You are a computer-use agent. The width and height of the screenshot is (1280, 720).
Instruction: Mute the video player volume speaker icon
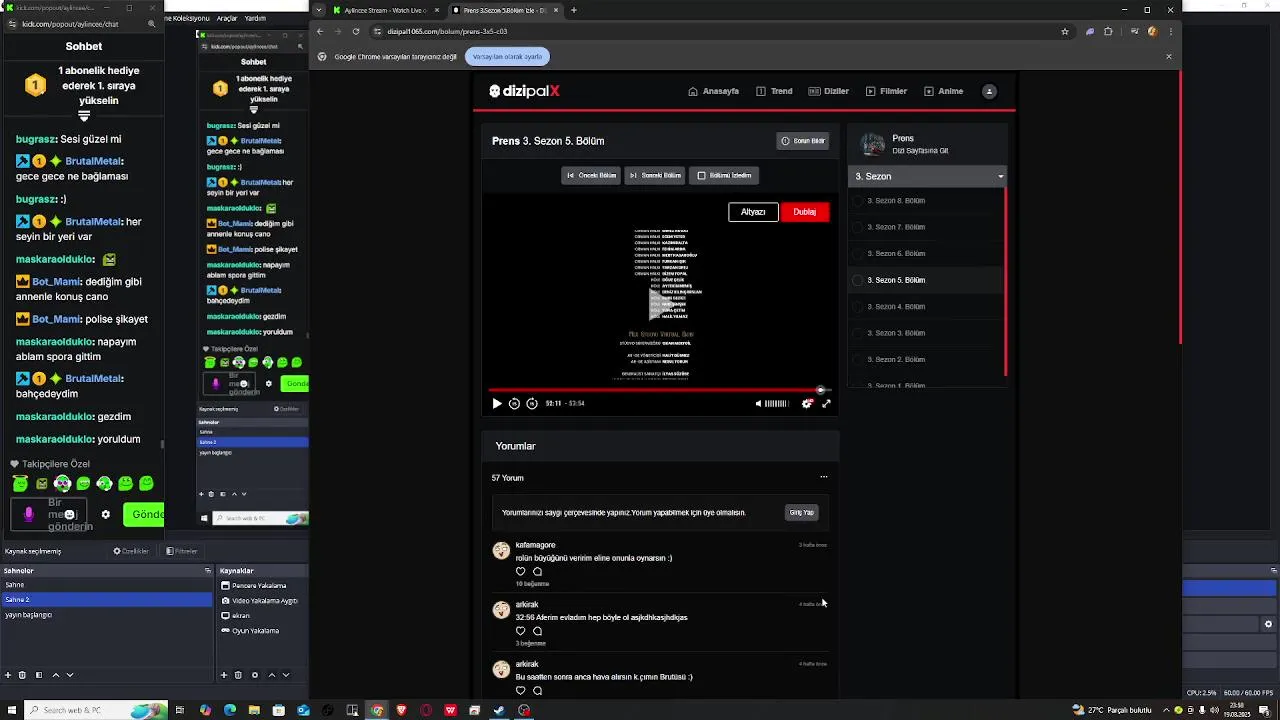(758, 404)
